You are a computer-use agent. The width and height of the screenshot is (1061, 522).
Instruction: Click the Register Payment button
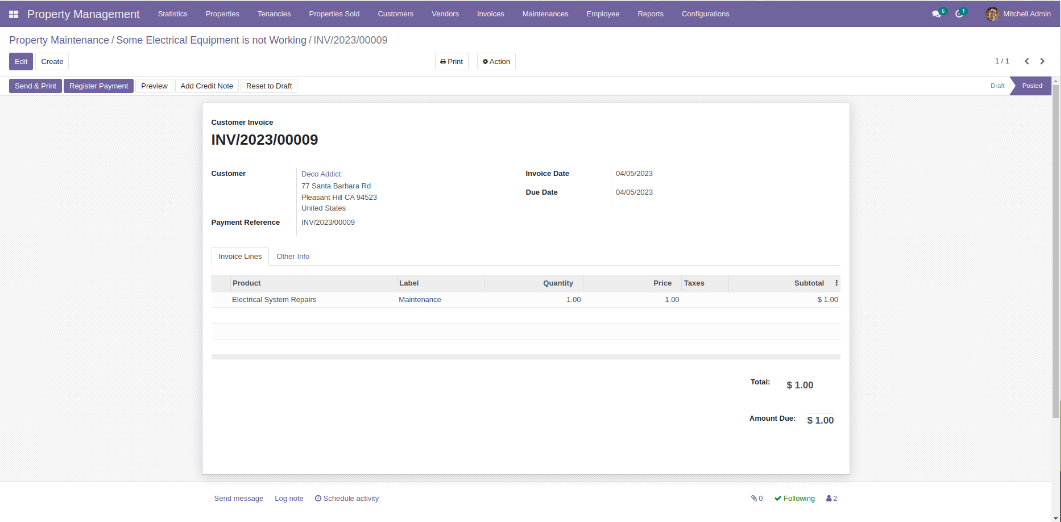(x=99, y=86)
